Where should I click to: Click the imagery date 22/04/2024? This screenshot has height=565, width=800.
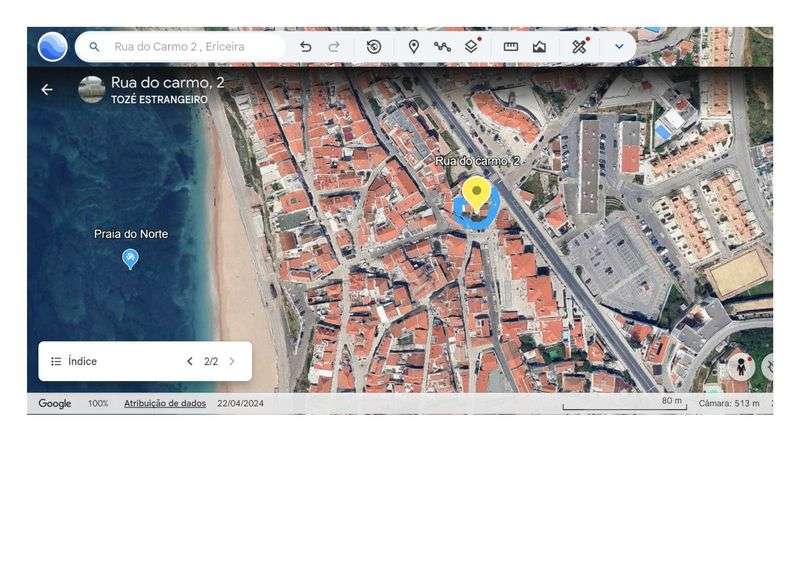pos(240,403)
